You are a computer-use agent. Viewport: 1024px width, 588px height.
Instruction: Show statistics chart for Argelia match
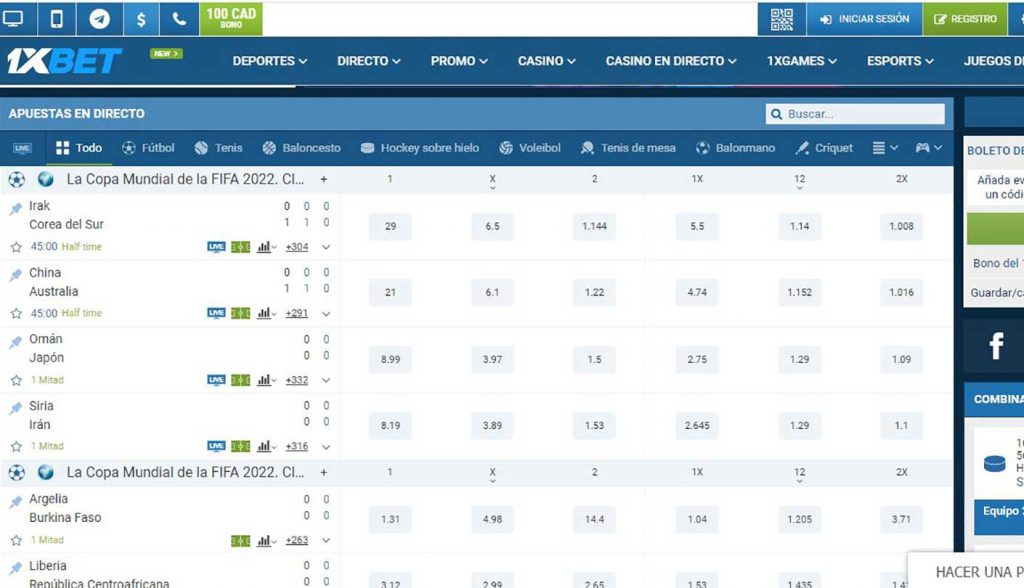pos(266,540)
